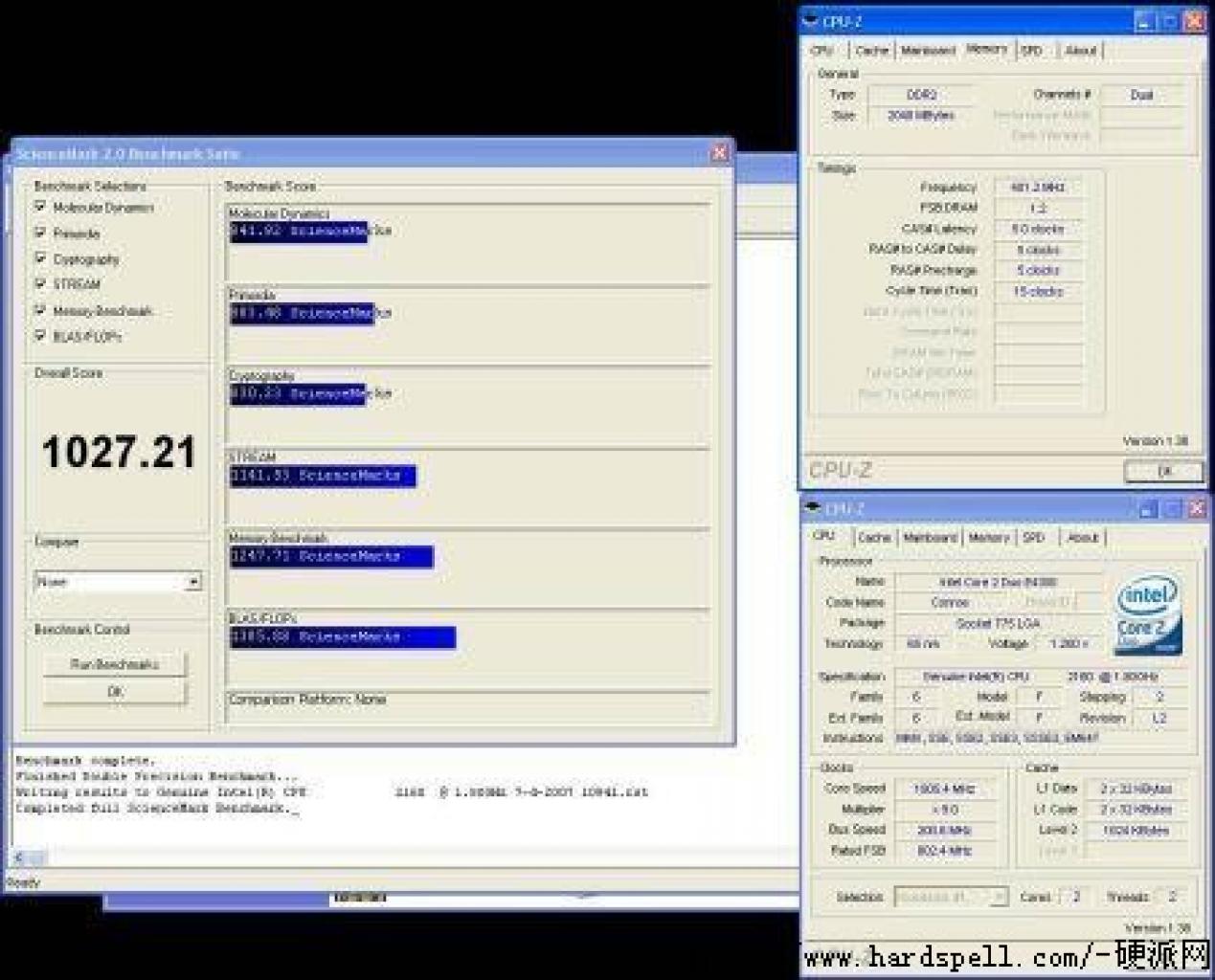The height and width of the screenshot is (980, 1215).
Task: Click the Code Name field showing Conroe
Action: 950,603
